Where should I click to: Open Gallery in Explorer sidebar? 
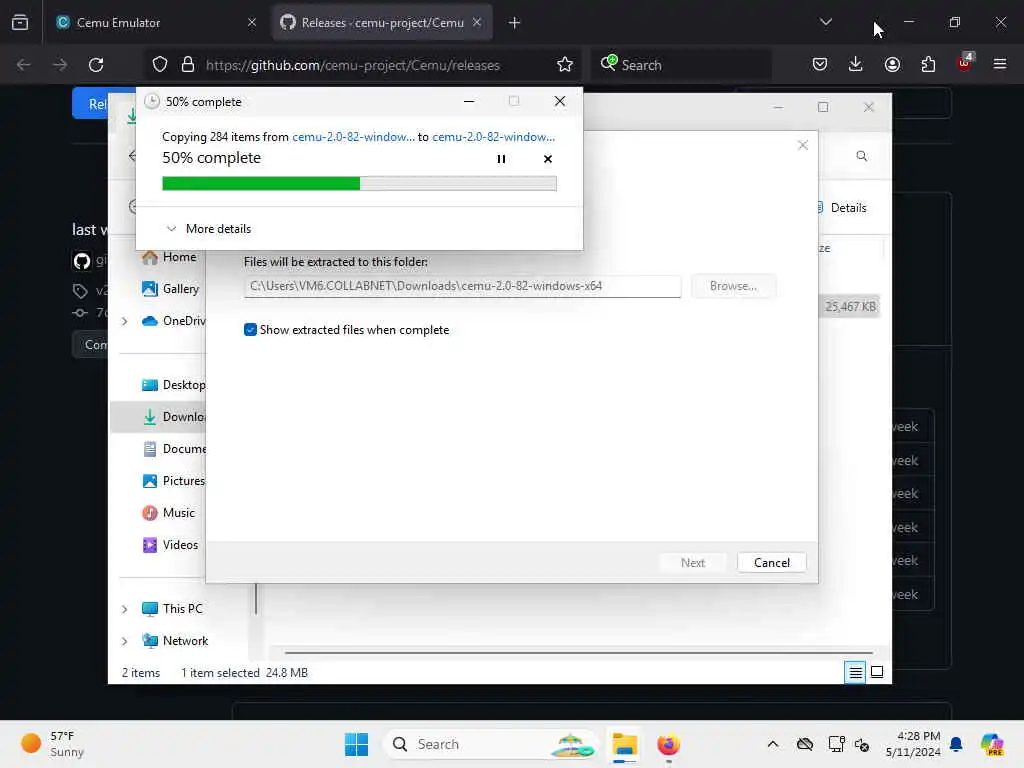click(x=171, y=289)
